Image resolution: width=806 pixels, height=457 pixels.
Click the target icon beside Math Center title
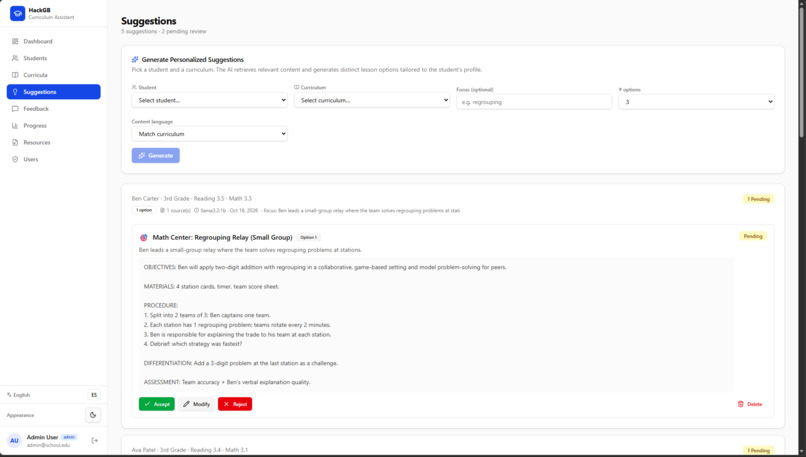click(x=144, y=237)
